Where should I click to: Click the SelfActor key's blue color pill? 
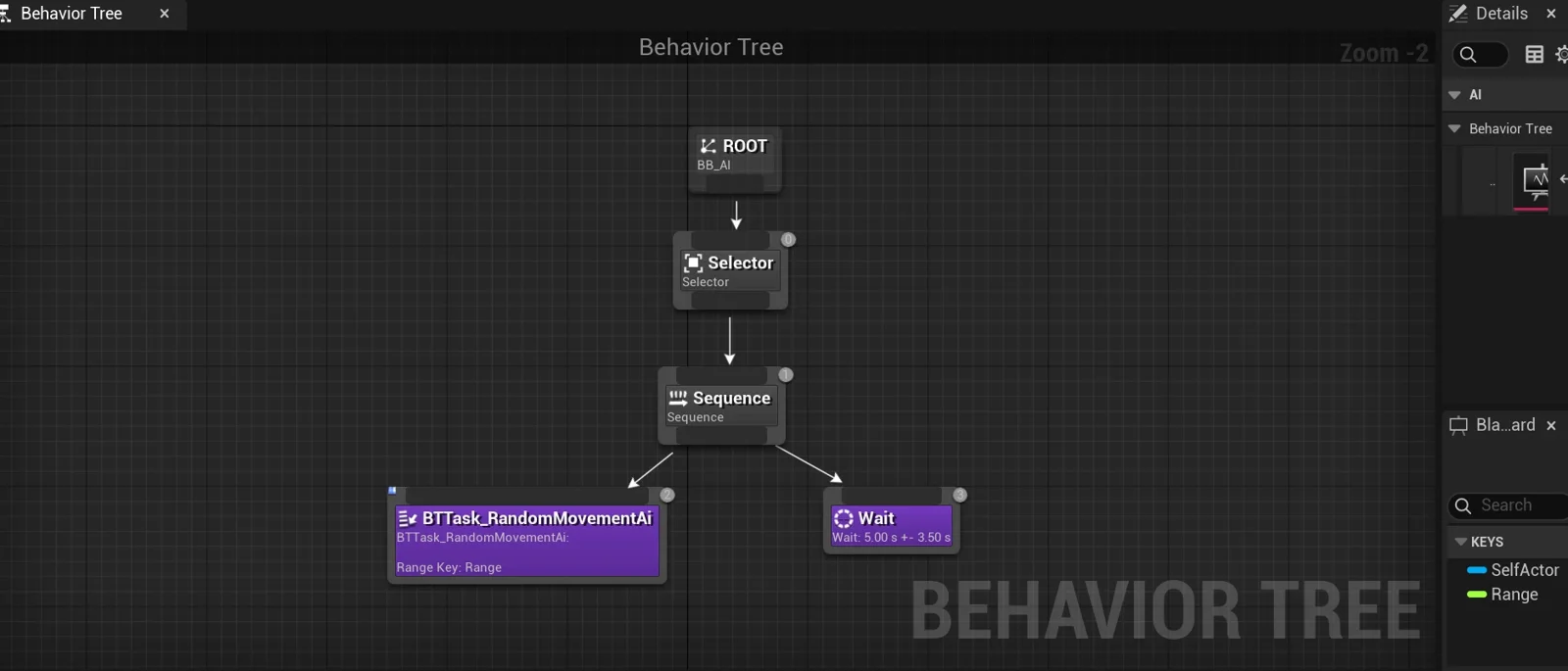[1477, 570]
